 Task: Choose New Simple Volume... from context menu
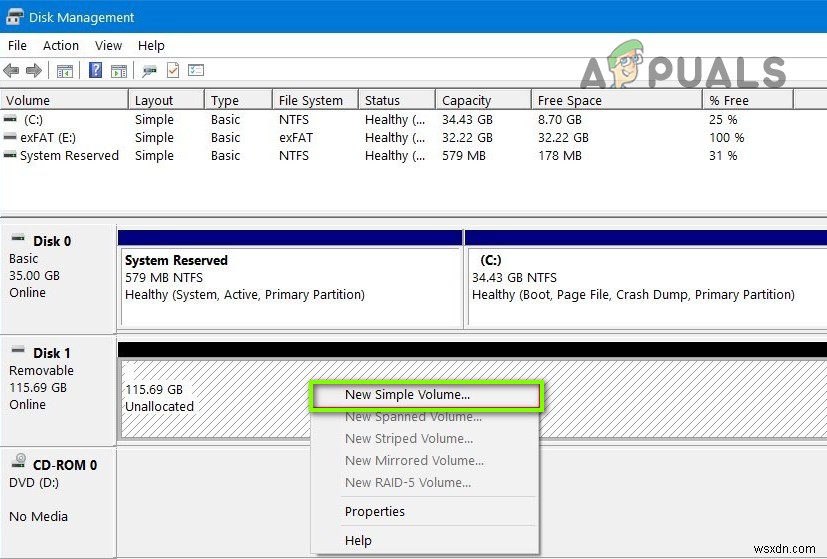click(426, 395)
